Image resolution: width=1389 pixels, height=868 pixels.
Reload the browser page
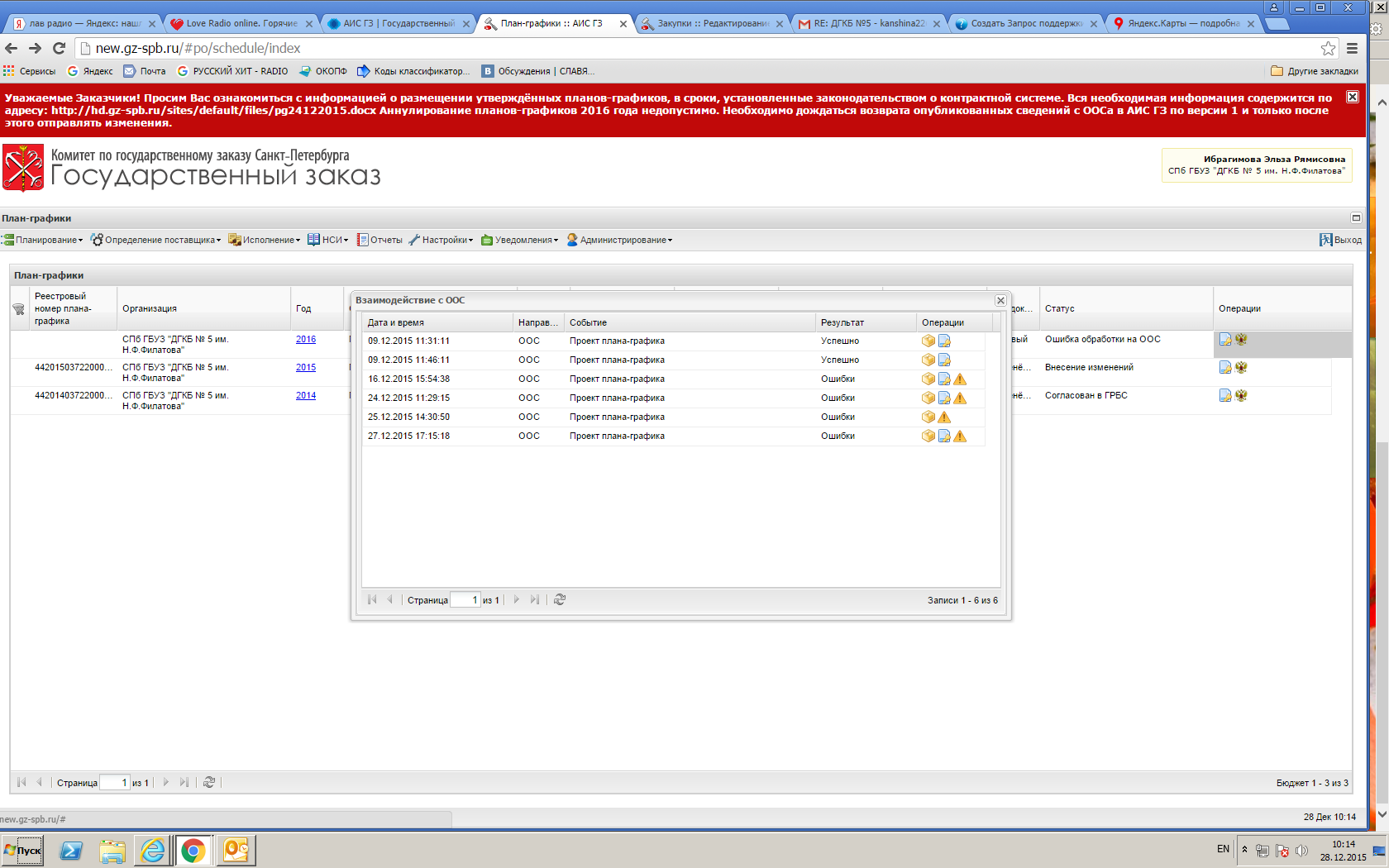[59, 48]
